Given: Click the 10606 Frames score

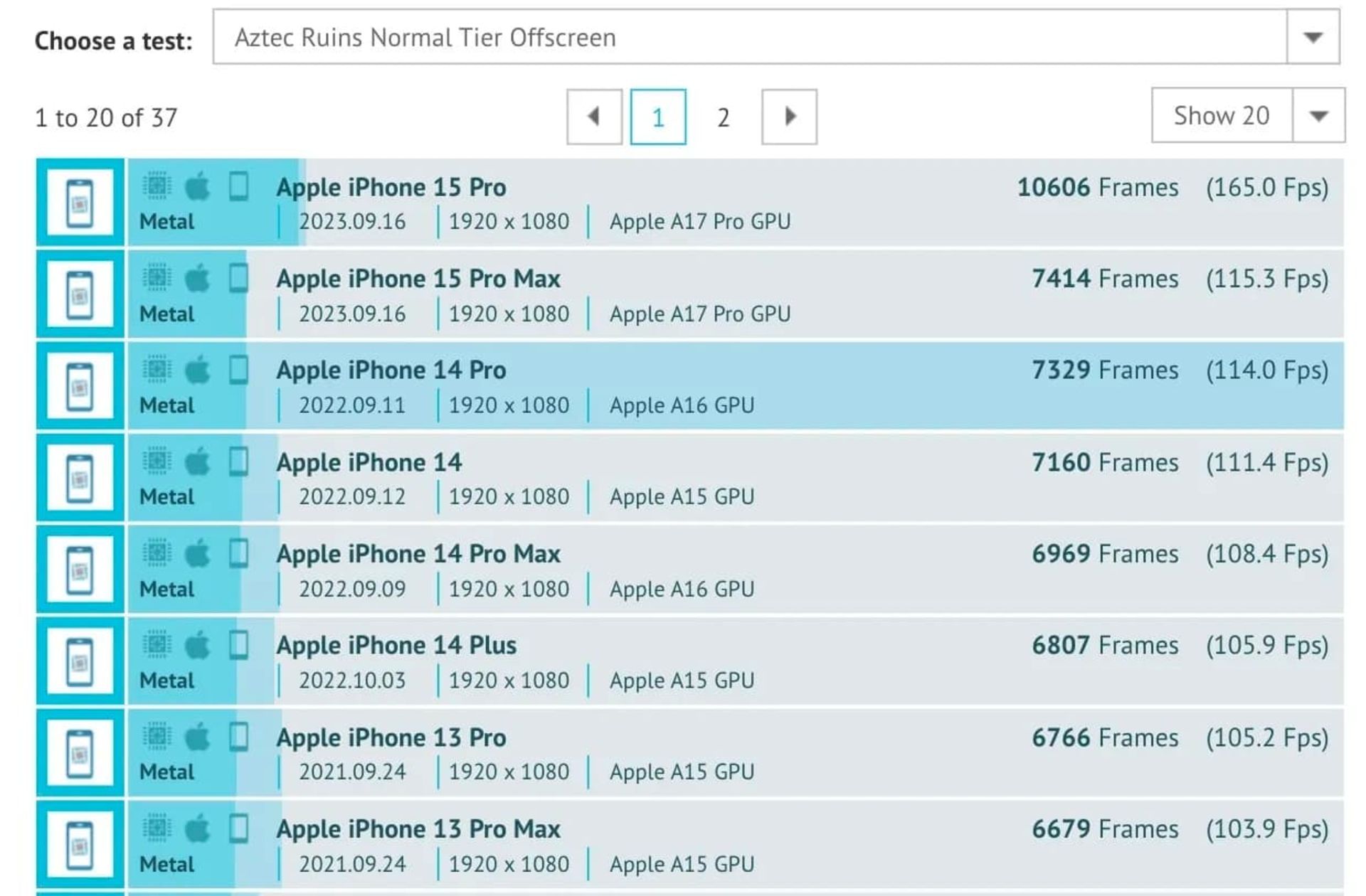Looking at the screenshot, I should [x=1098, y=188].
